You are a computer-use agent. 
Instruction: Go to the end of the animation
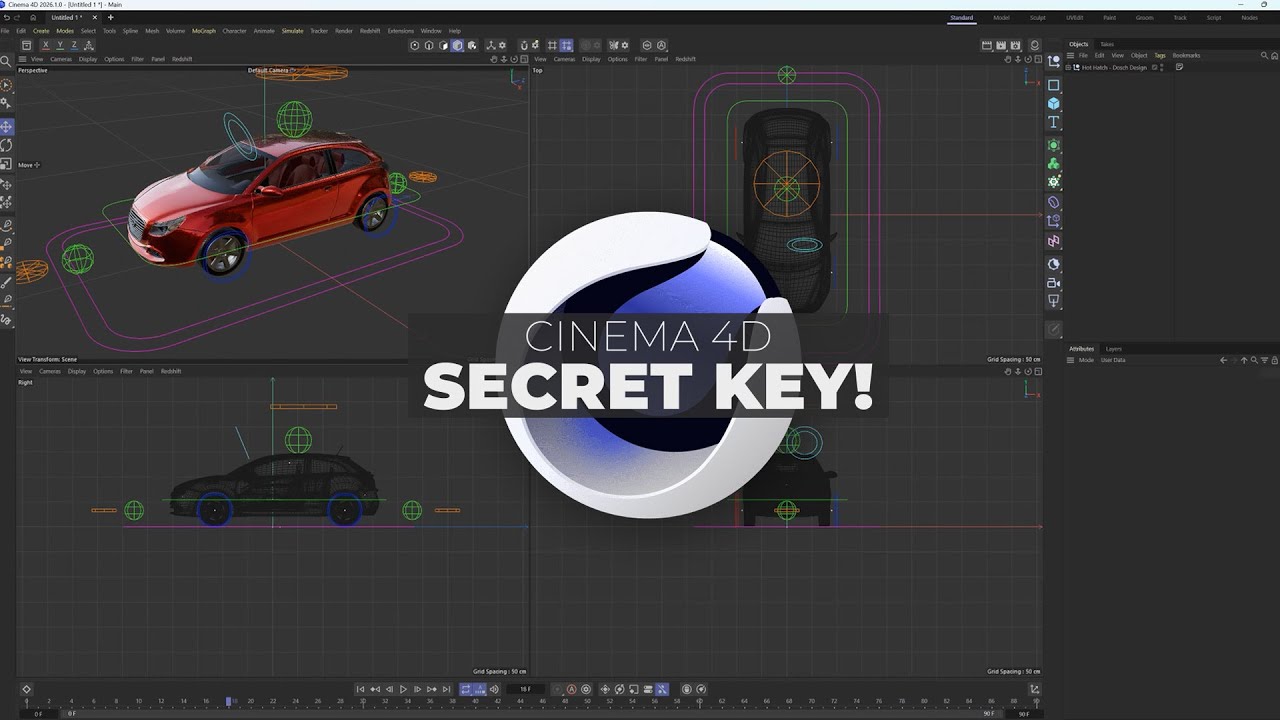446,689
